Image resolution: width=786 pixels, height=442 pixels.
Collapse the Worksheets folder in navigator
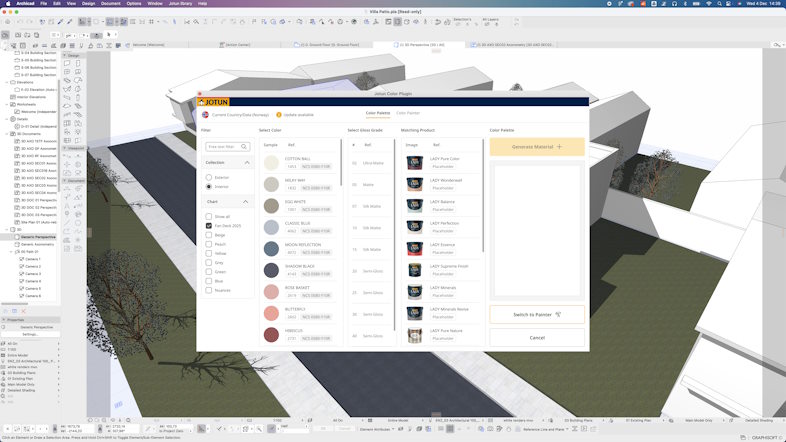coord(7,104)
